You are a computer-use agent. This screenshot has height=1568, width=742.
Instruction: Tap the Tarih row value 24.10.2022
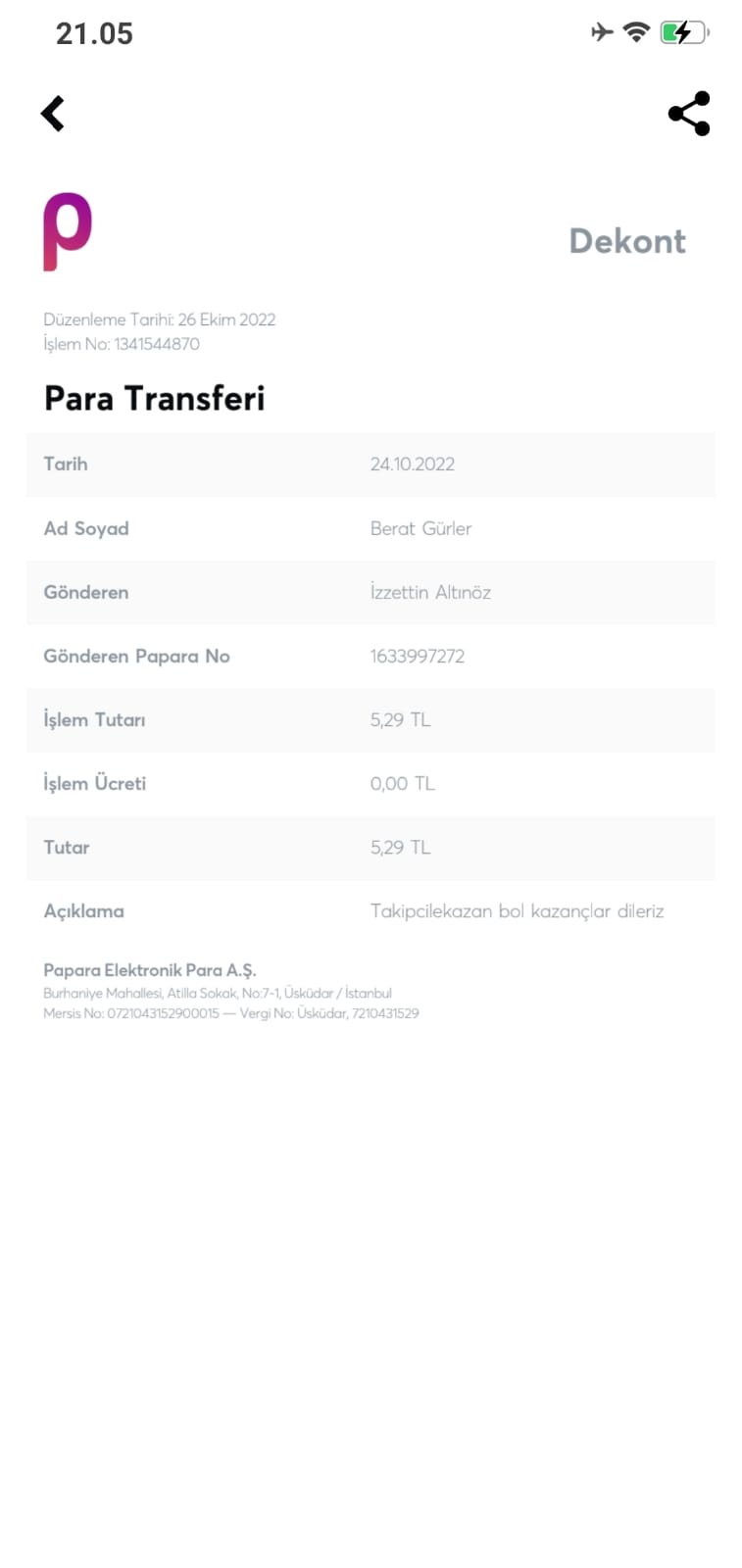tap(413, 465)
